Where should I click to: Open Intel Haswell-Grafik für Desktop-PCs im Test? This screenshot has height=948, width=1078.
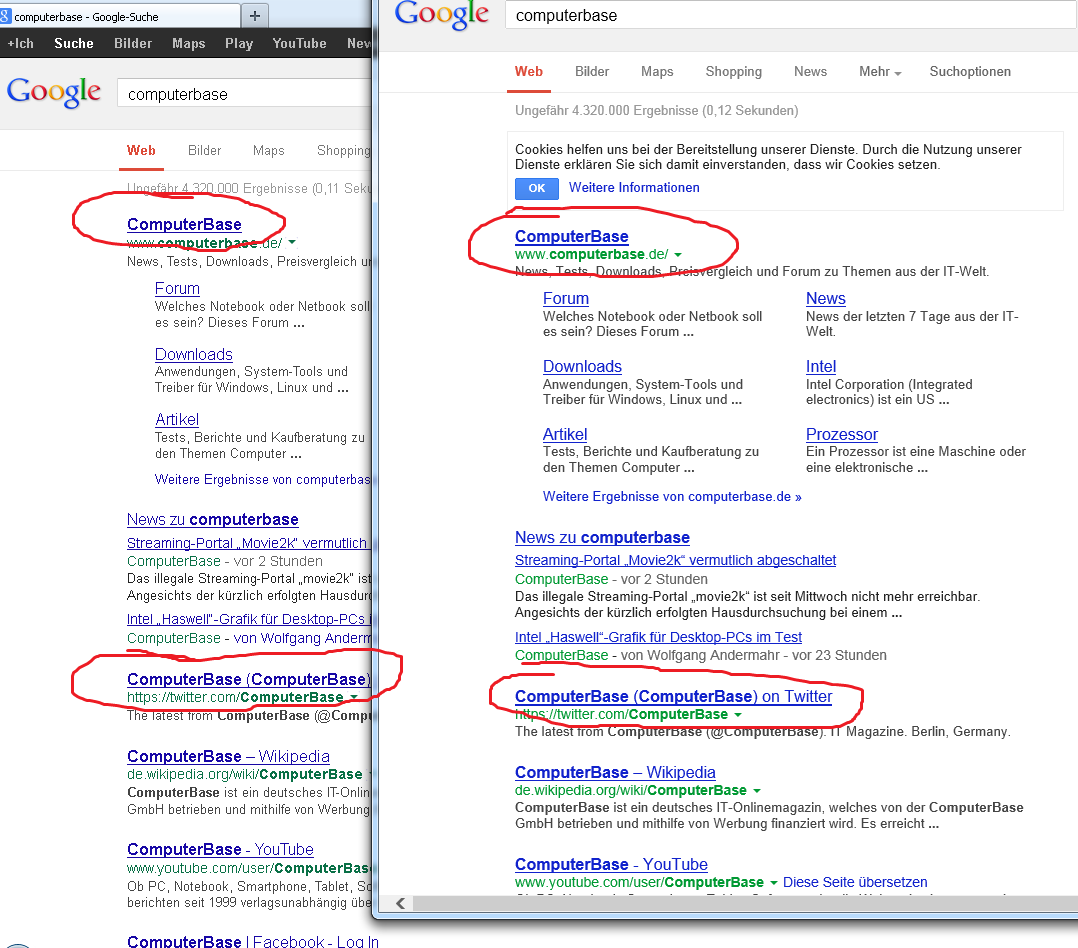click(658, 637)
